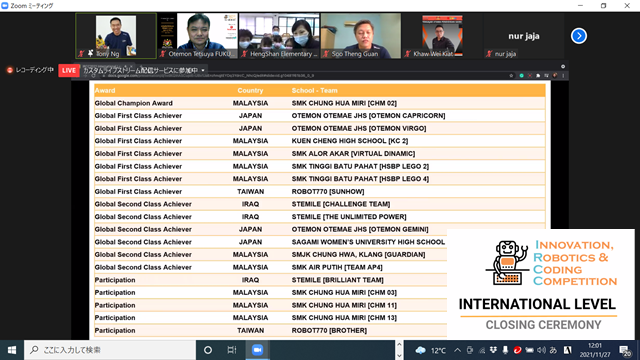640x360 pixels.
Task: Select Soo Theng Guan's video thumbnail
Action: pyautogui.click(x=361, y=36)
